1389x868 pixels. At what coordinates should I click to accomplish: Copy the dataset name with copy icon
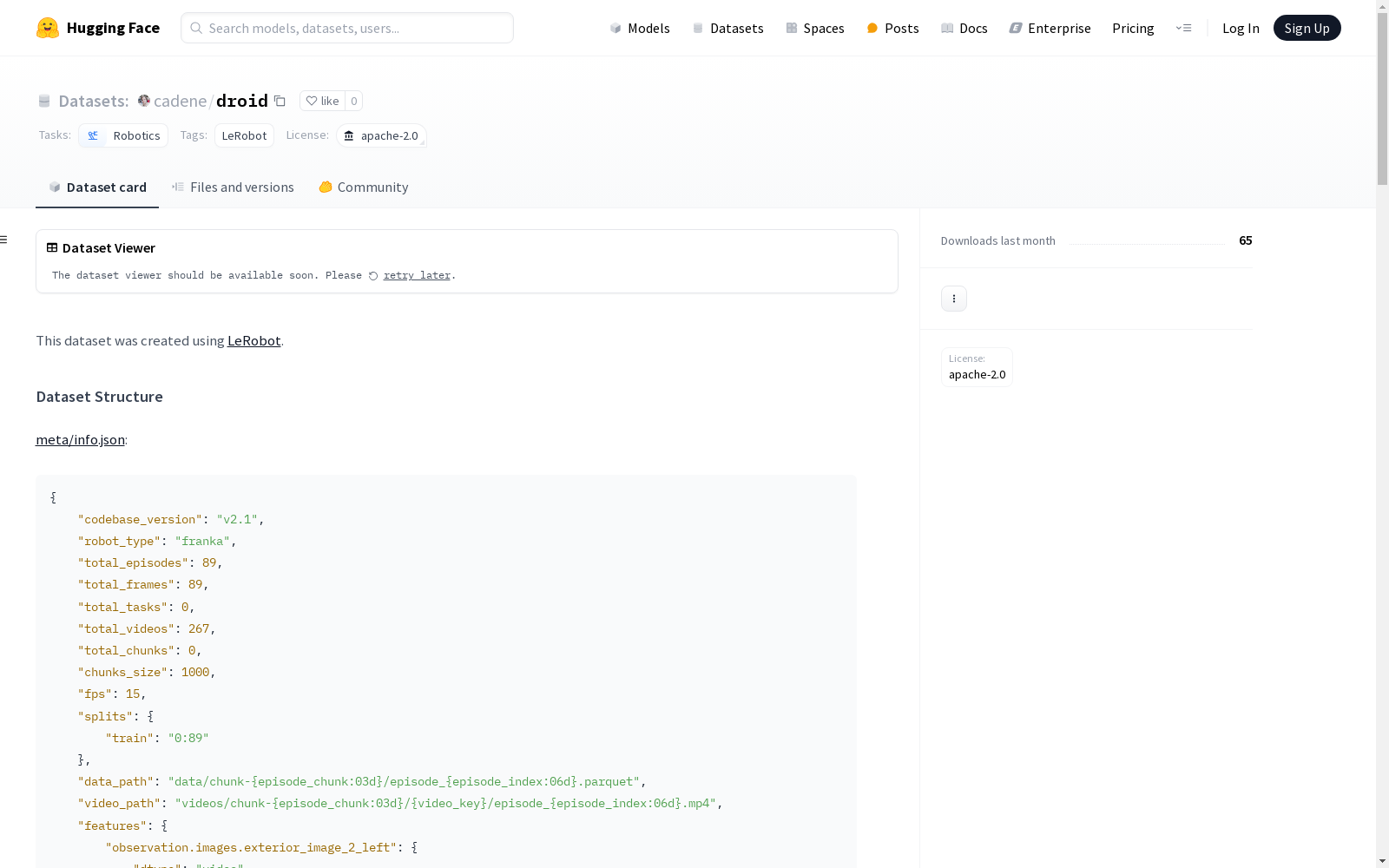(x=280, y=101)
